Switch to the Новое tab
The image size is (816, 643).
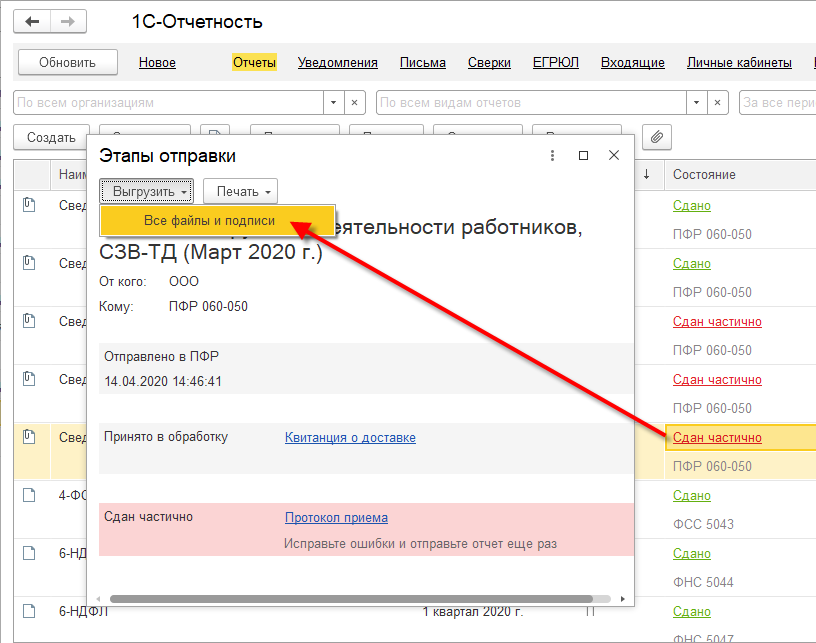[157, 62]
